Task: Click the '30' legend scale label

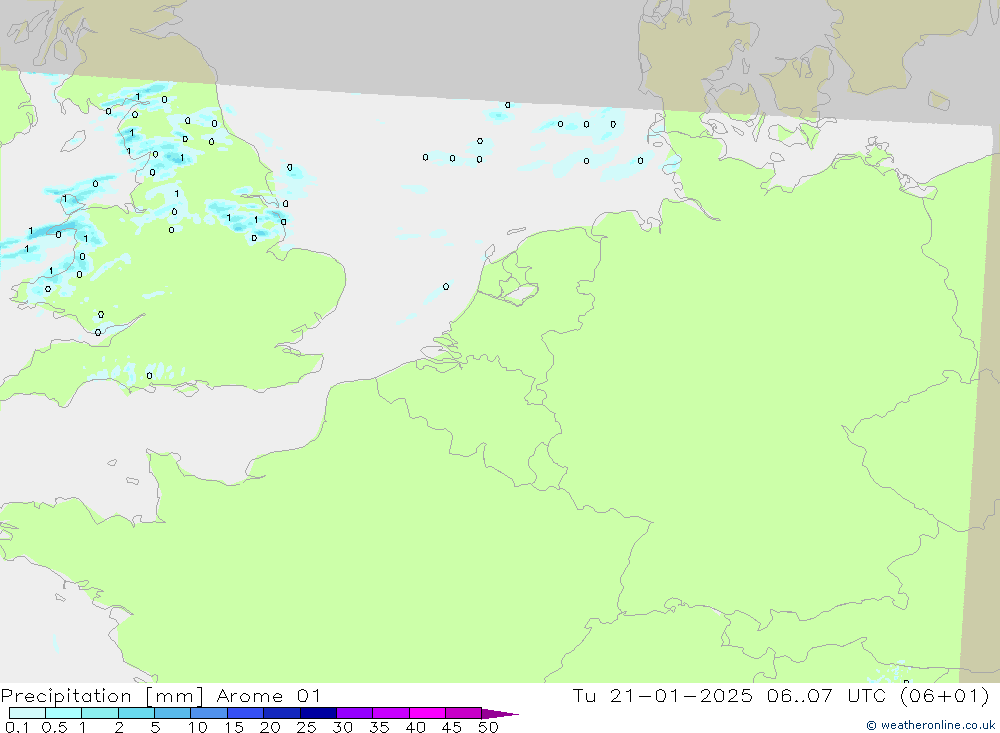Action: [343, 727]
